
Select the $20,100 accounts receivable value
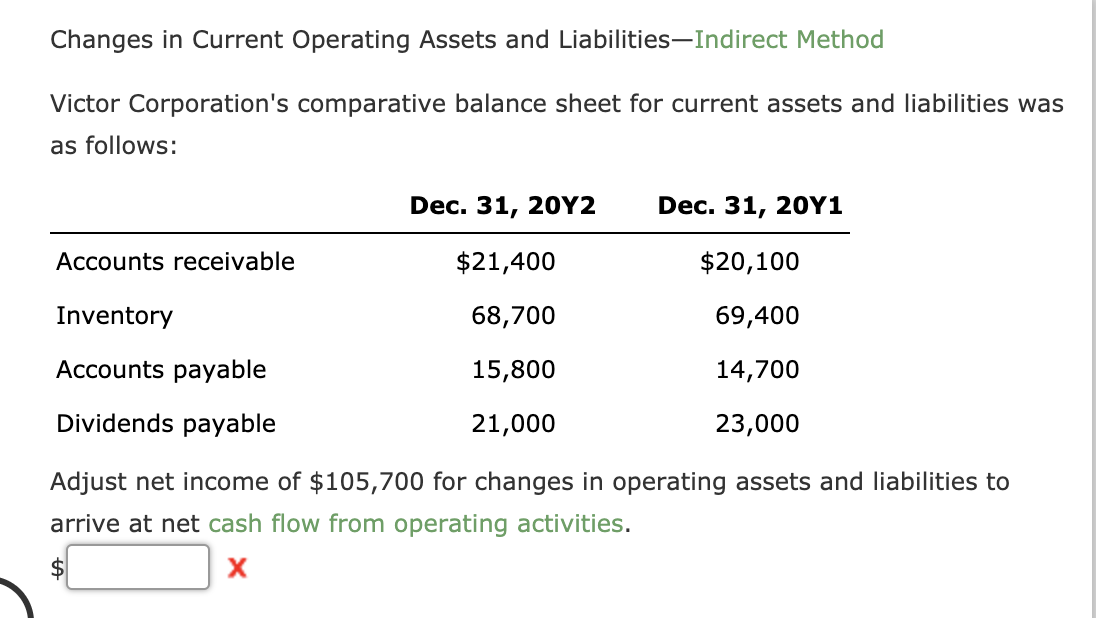click(x=750, y=261)
